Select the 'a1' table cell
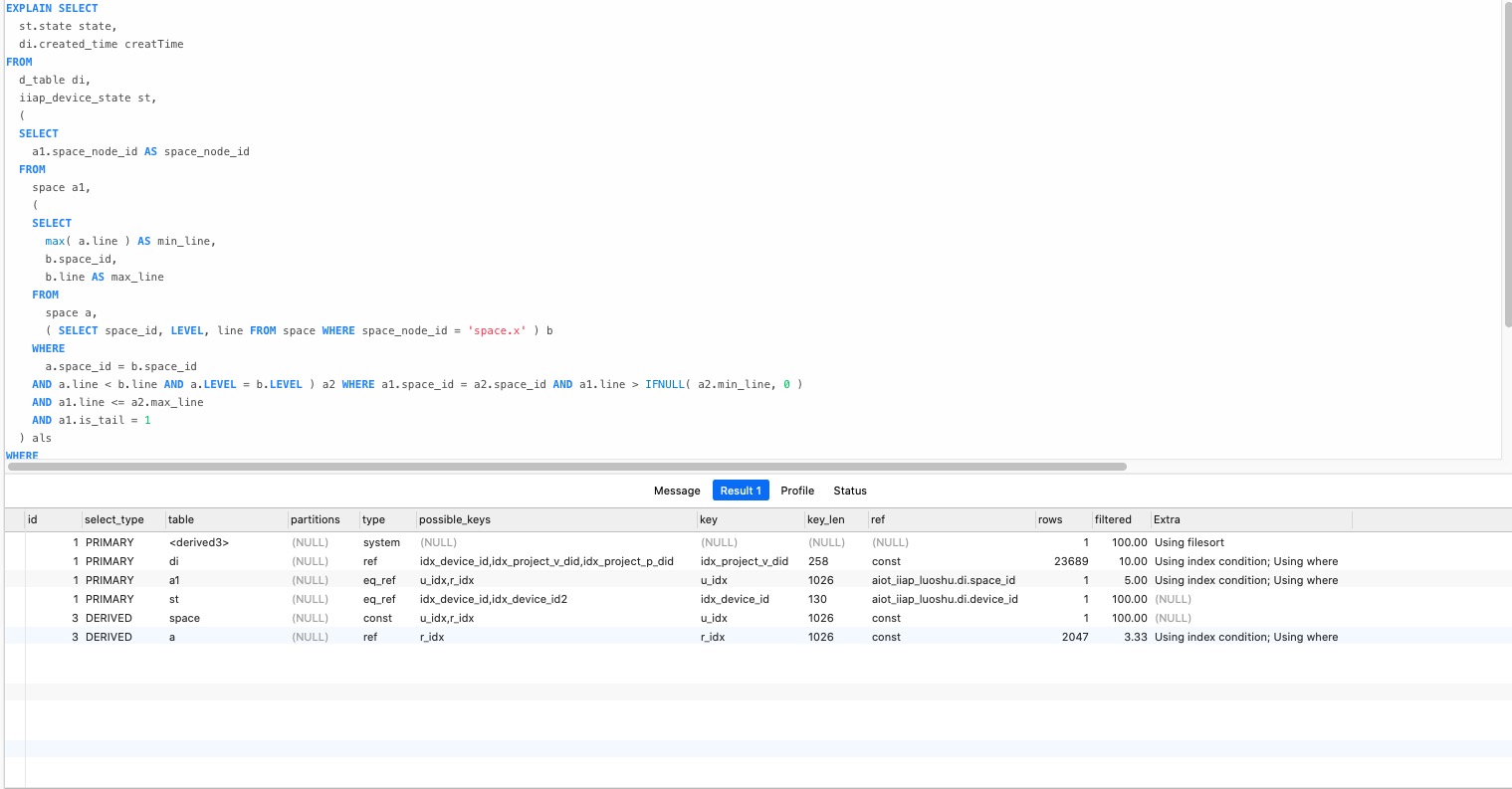The height and width of the screenshot is (789, 1512). (175, 580)
